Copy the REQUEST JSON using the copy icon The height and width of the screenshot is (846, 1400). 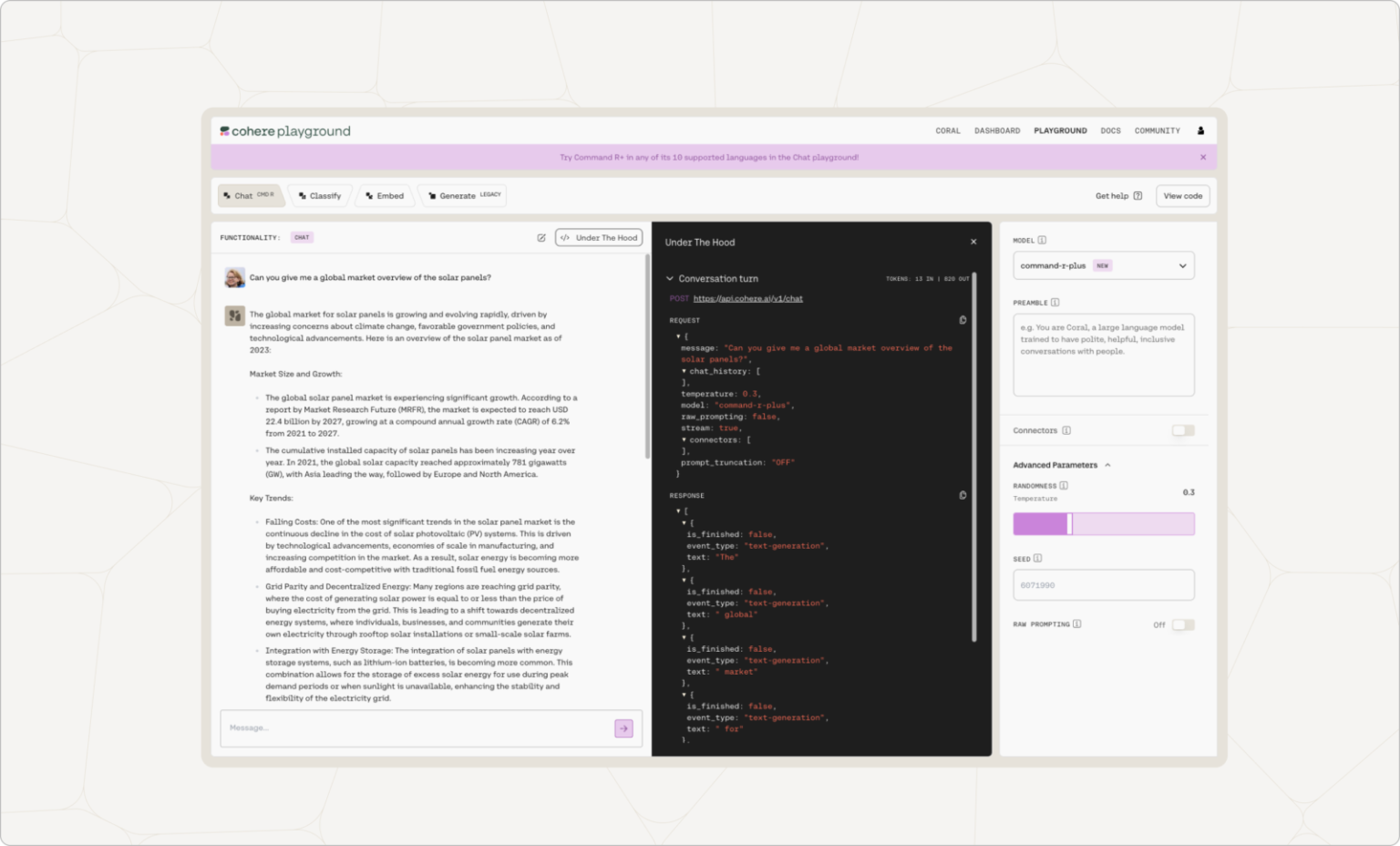coord(962,320)
